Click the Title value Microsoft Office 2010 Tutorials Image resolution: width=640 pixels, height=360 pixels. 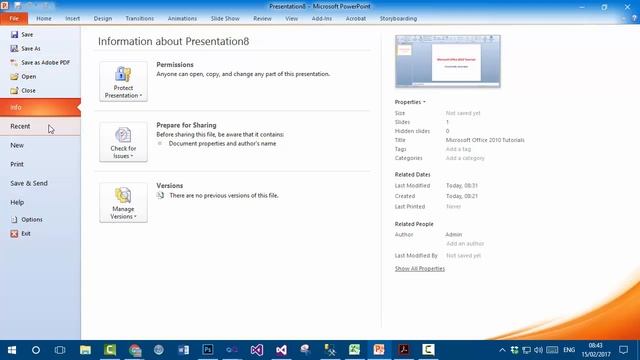pos(485,140)
